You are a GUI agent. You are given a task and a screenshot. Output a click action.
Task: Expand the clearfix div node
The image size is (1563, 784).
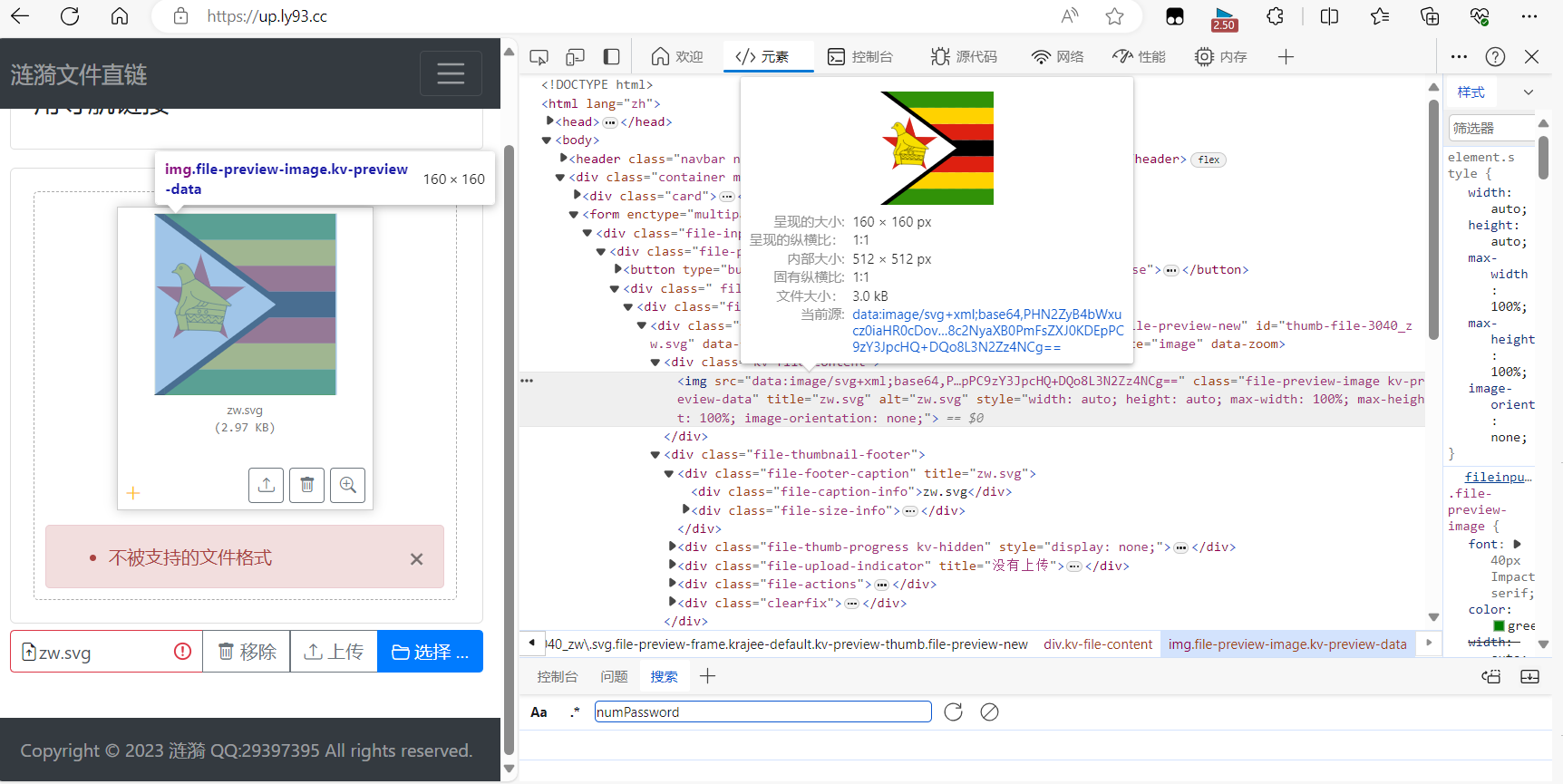[x=672, y=603]
